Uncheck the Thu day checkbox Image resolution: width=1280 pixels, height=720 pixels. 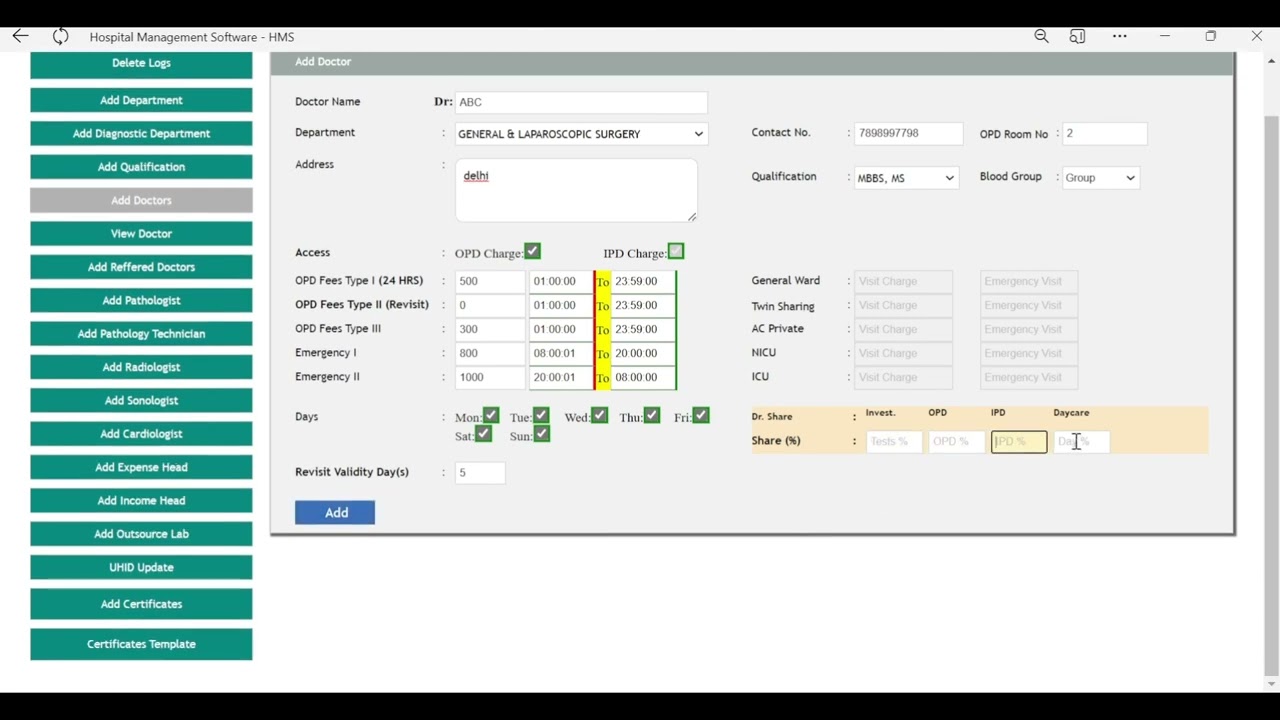[x=652, y=415]
